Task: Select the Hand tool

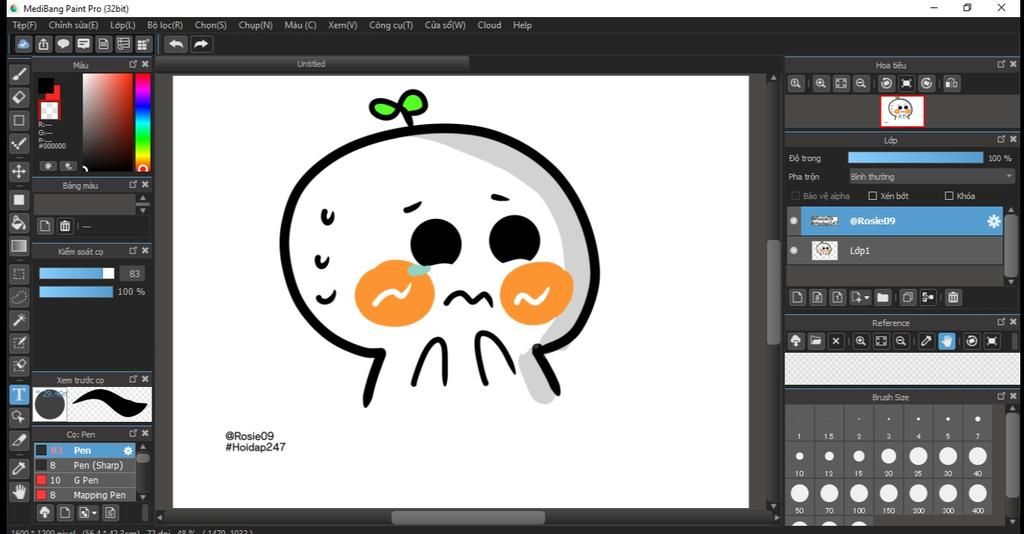Action: pos(19,492)
